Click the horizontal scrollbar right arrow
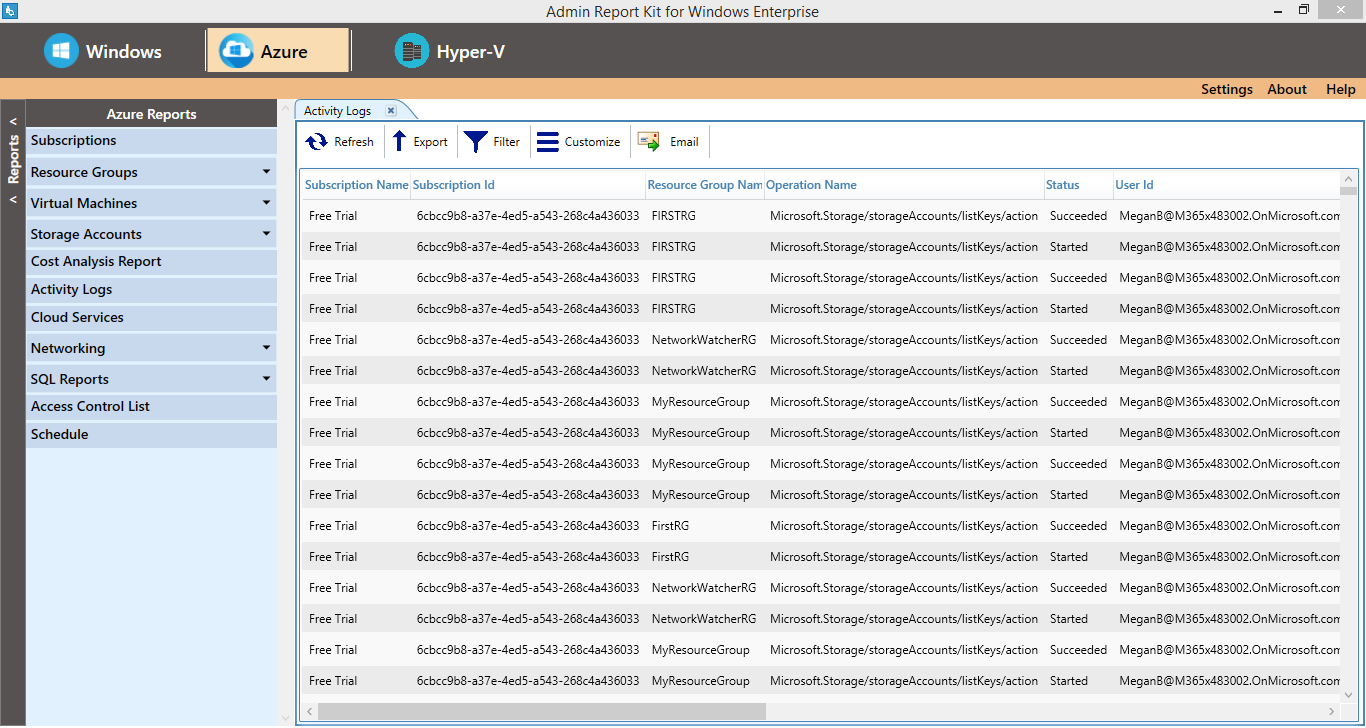 pos(1332,711)
